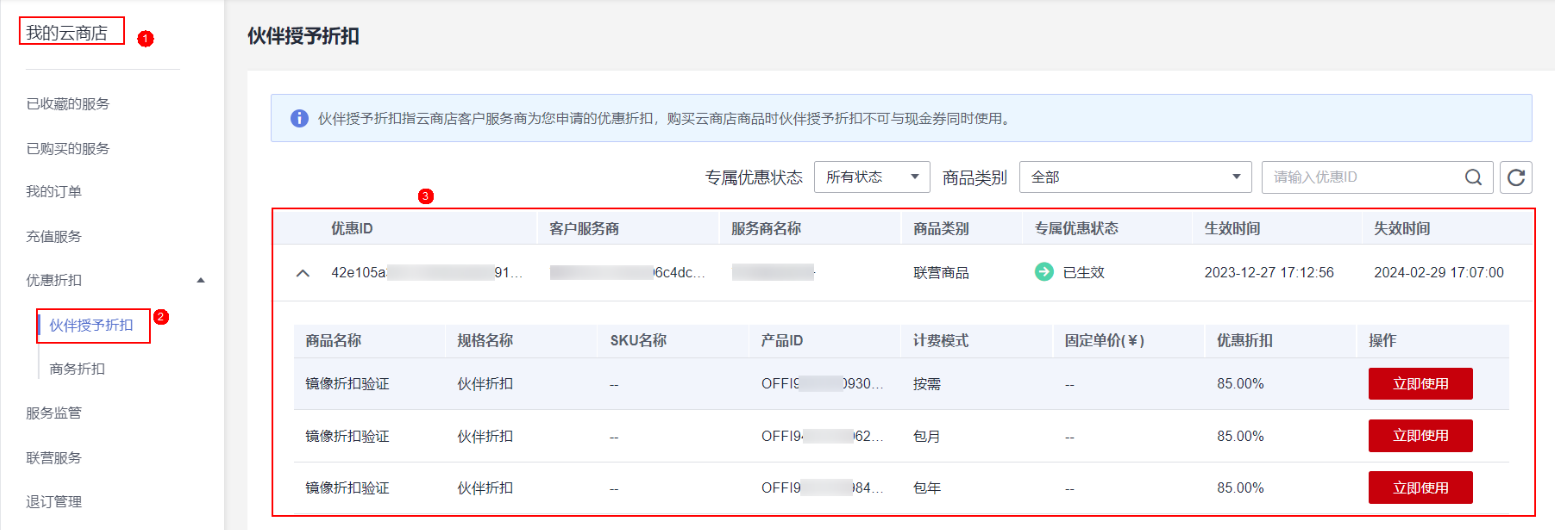Viewport: 1555px width, 530px height.
Task: Focus the 请输入优惠ID search field
Action: pos(1360,177)
